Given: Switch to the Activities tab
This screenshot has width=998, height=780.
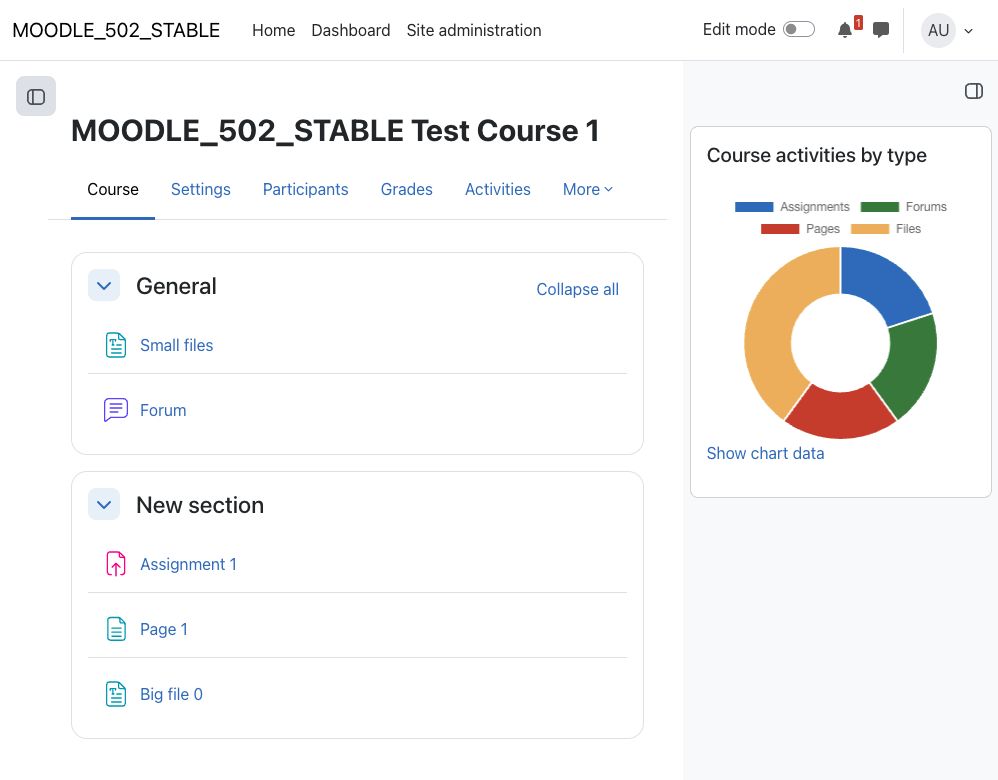Looking at the screenshot, I should click(498, 189).
